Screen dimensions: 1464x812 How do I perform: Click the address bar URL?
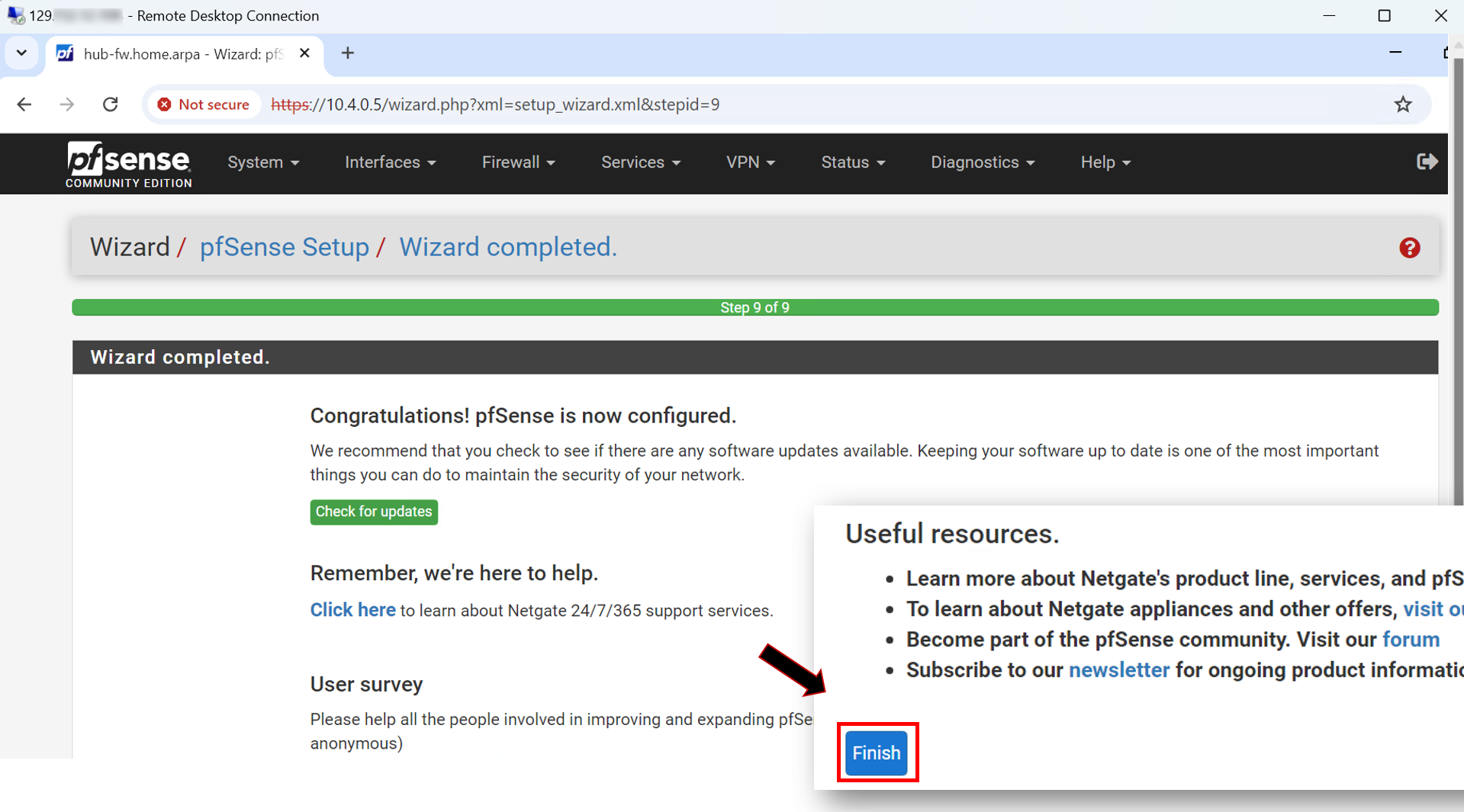pyautogui.click(x=495, y=104)
